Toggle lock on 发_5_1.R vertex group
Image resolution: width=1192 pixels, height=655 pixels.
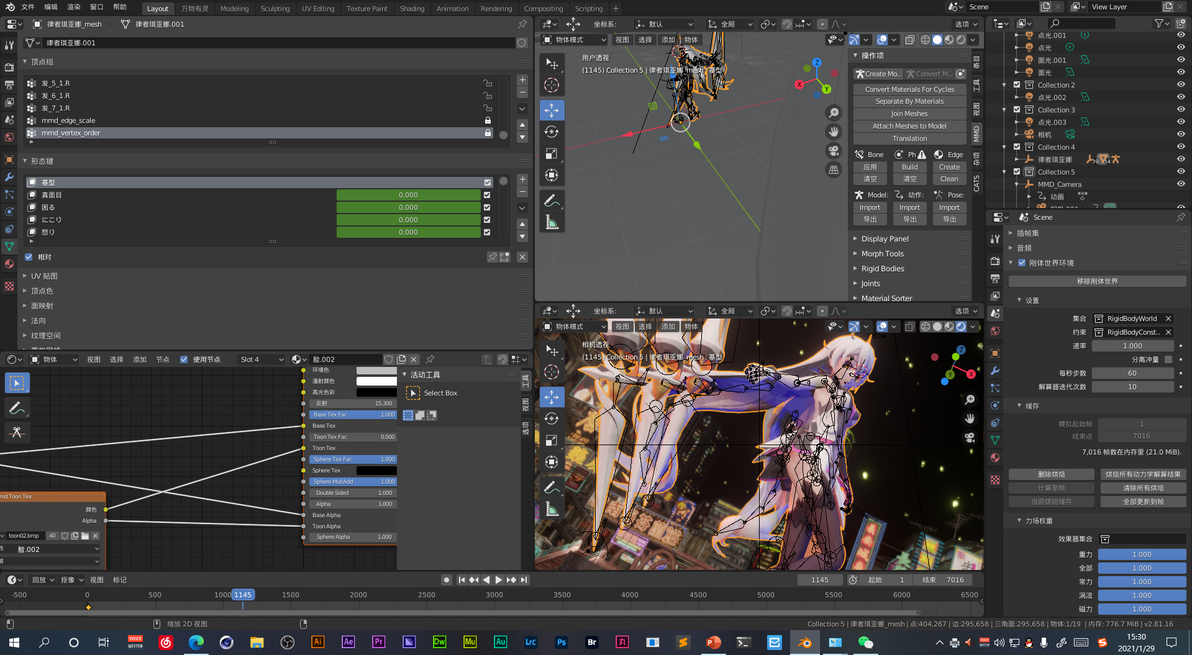[x=487, y=84]
